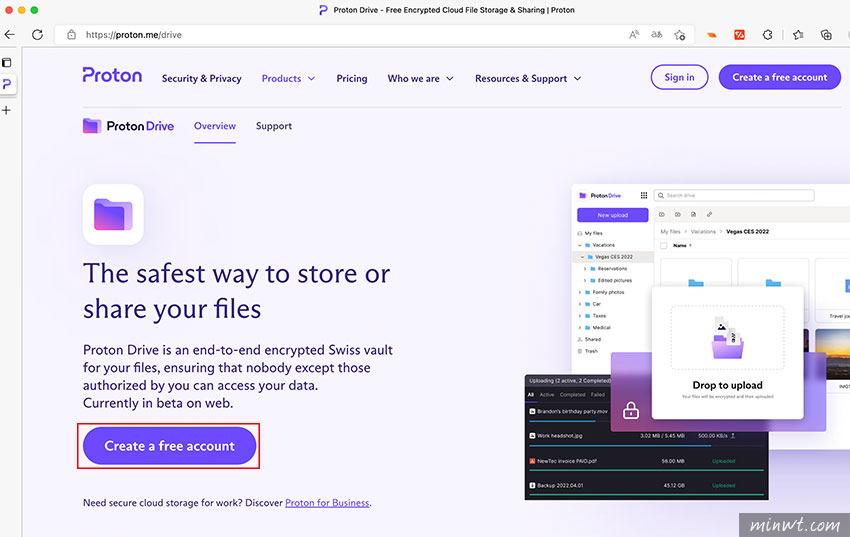
Task: Click Create a free account below the description
Action: tap(170, 446)
